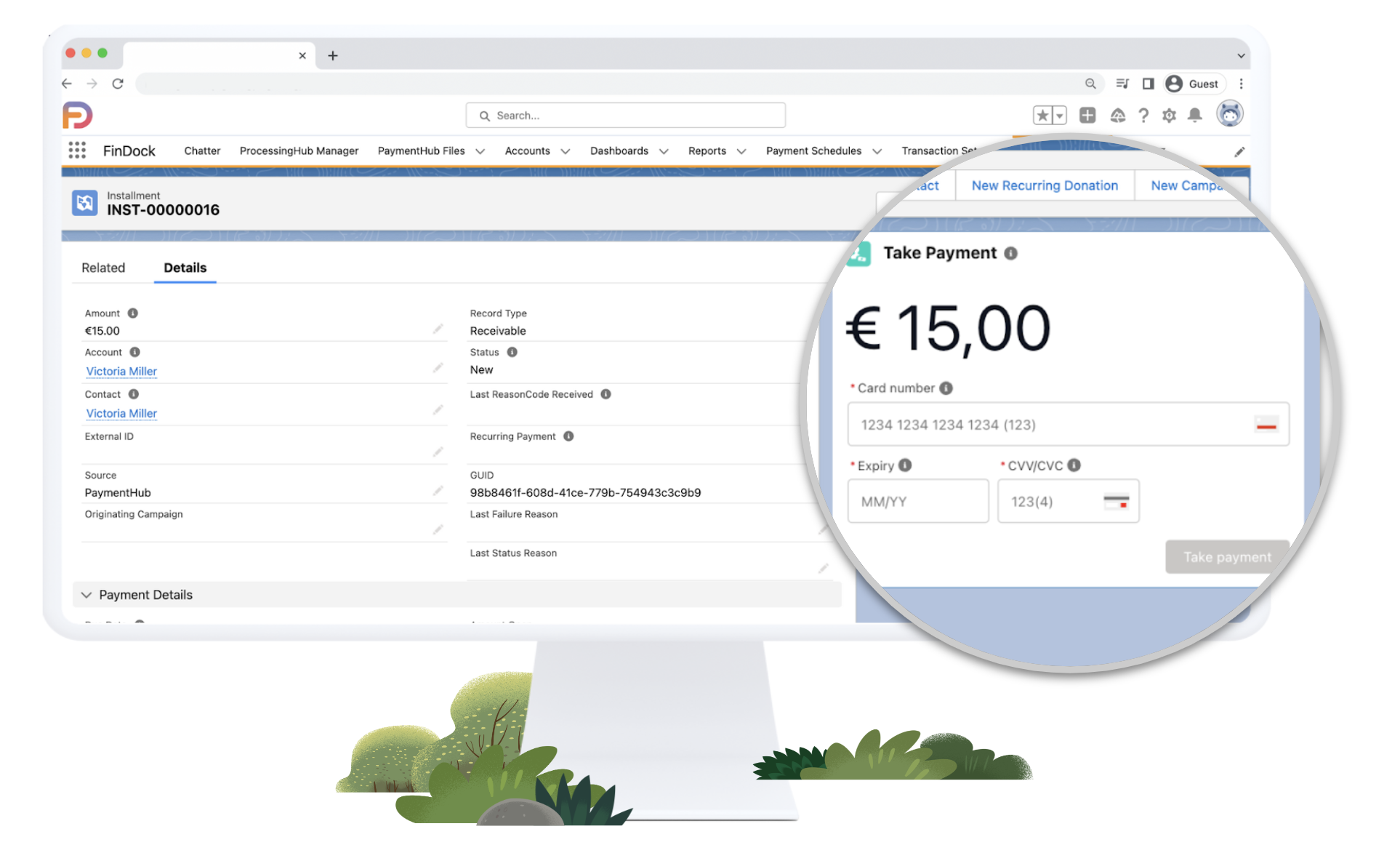The height and width of the screenshot is (861, 1400).
Task: Click the Salesforce Search field
Action: (625, 116)
